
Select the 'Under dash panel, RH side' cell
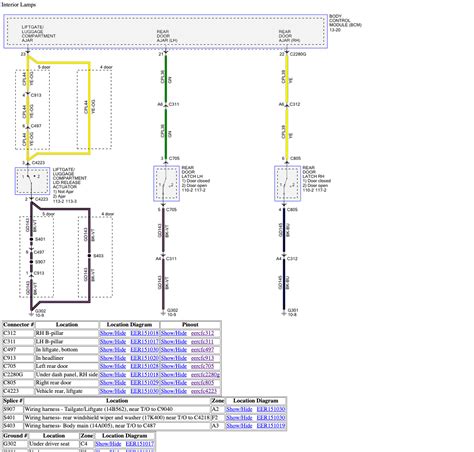67,374
